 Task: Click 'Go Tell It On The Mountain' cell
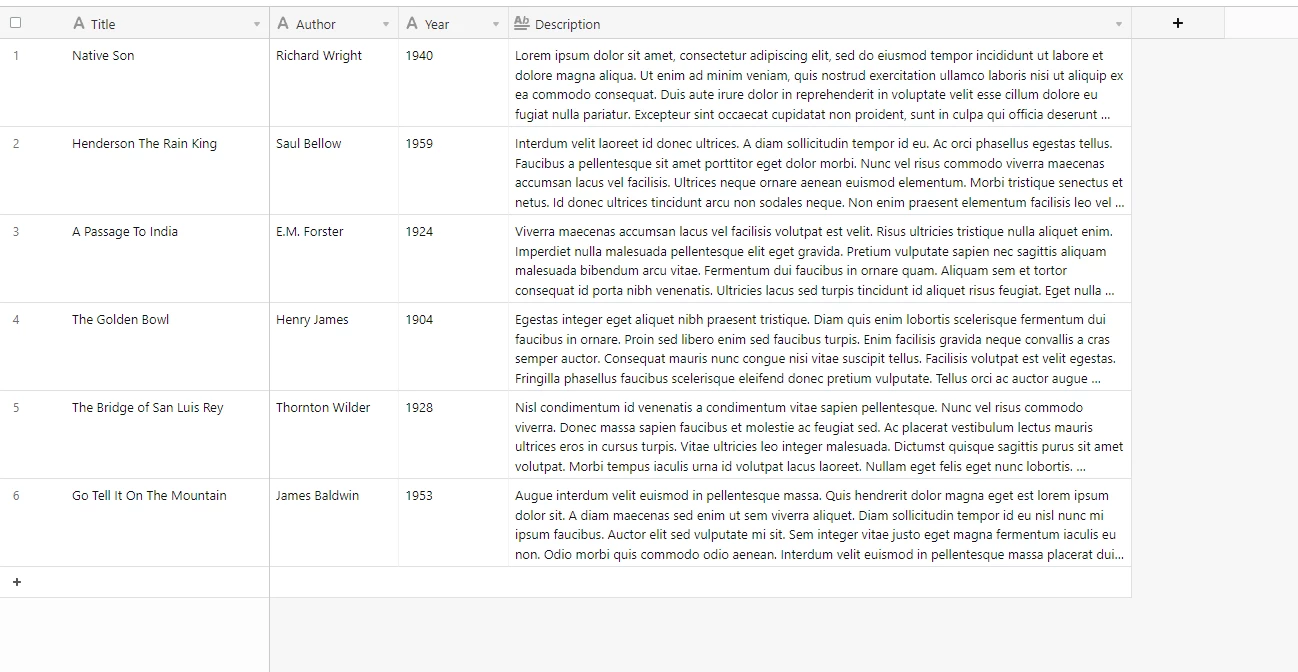point(167,523)
